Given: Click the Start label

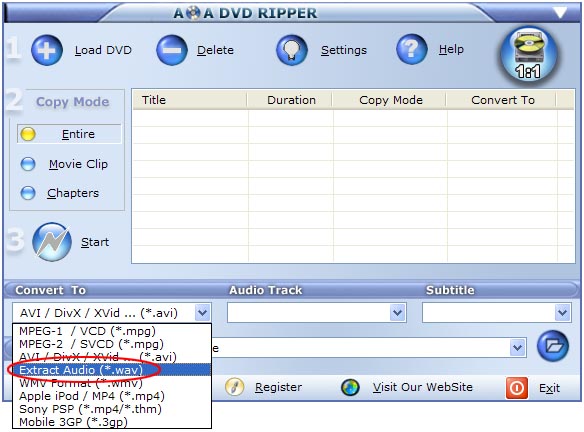Looking at the screenshot, I should (x=95, y=242).
